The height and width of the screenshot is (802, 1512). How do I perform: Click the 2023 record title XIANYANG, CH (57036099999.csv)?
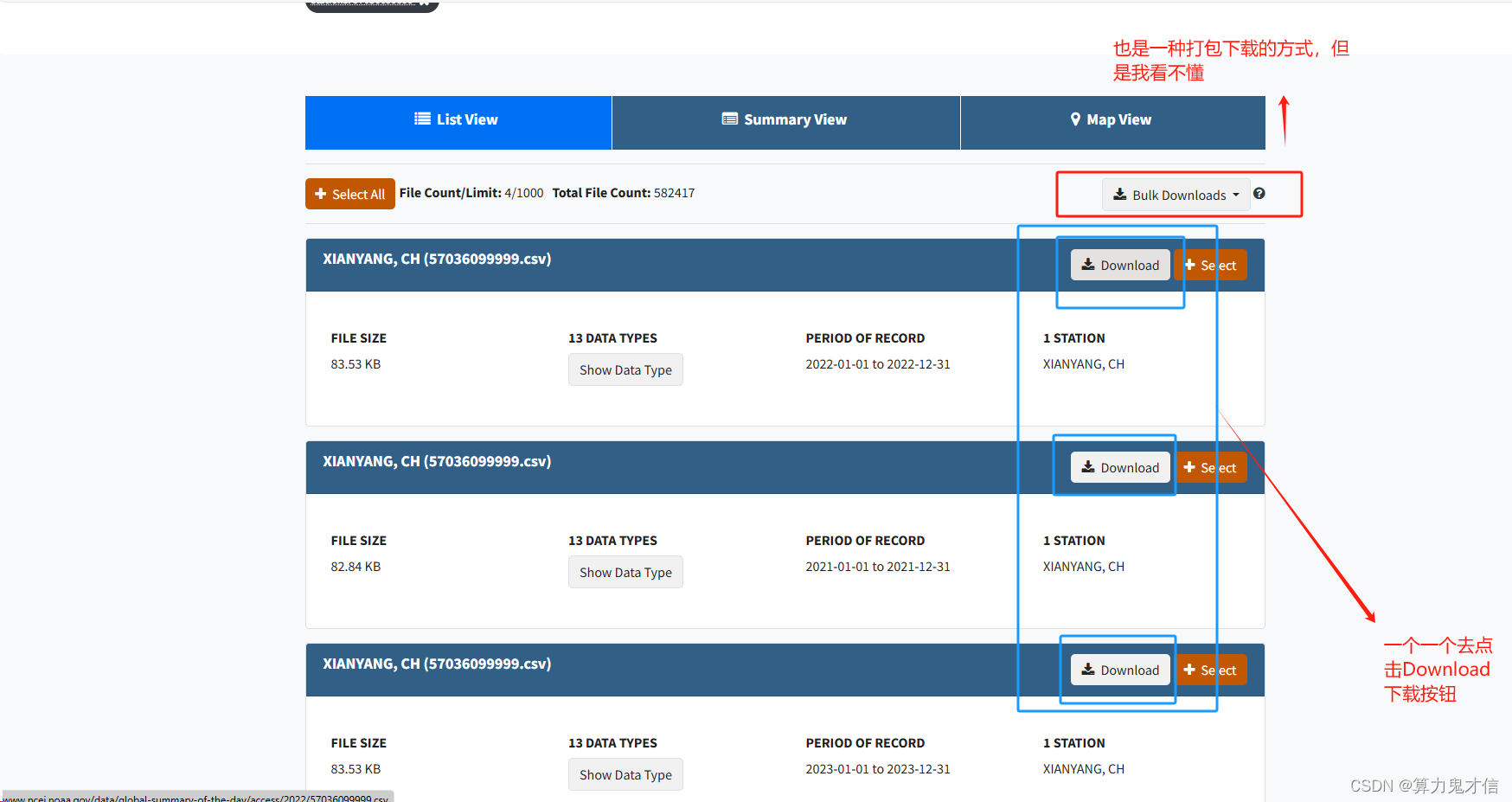[437, 664]
